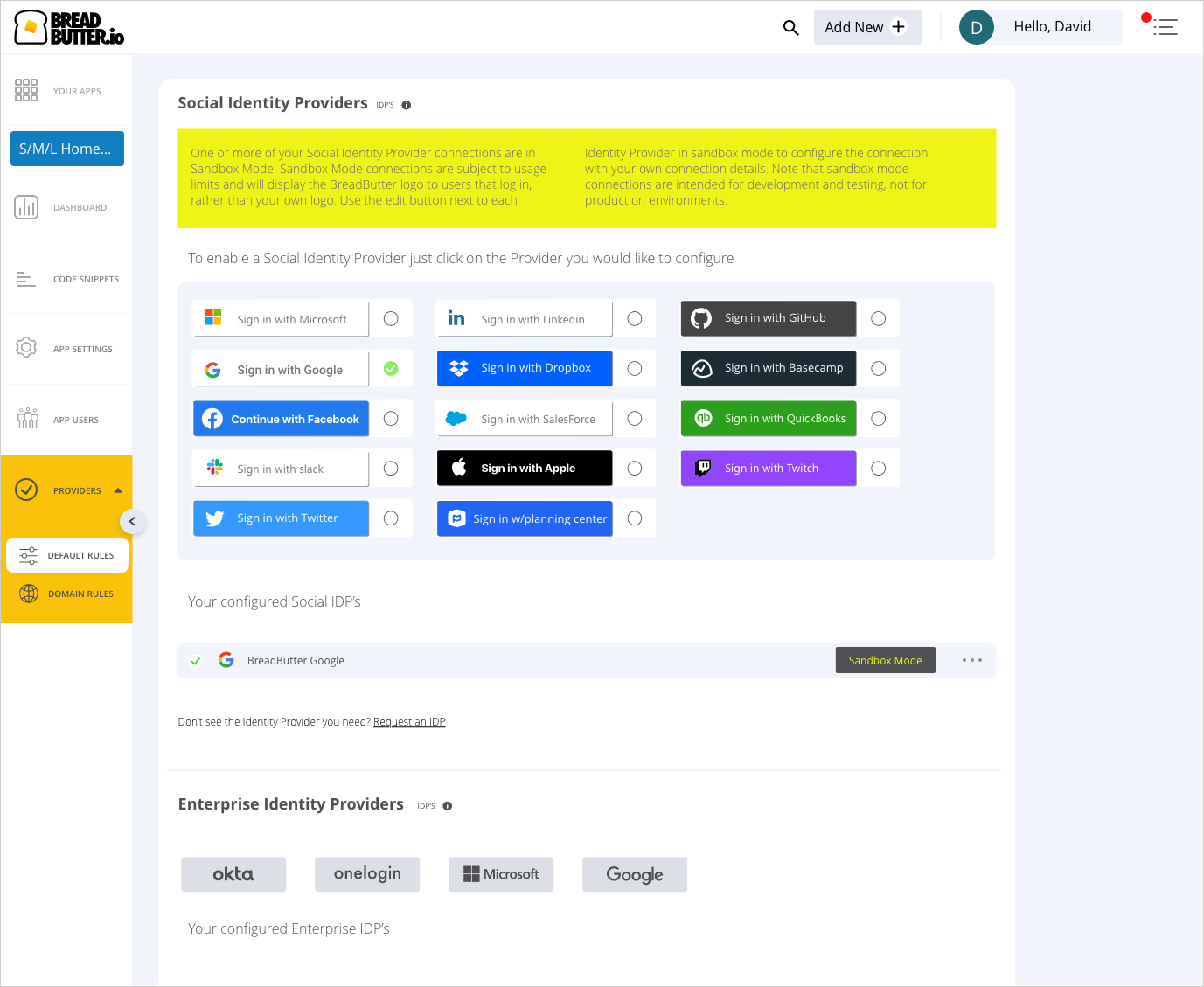Click Sign in w/planning center button
Screen dimensions: 1204x987
pyautogui.click(x=525, y=518)
